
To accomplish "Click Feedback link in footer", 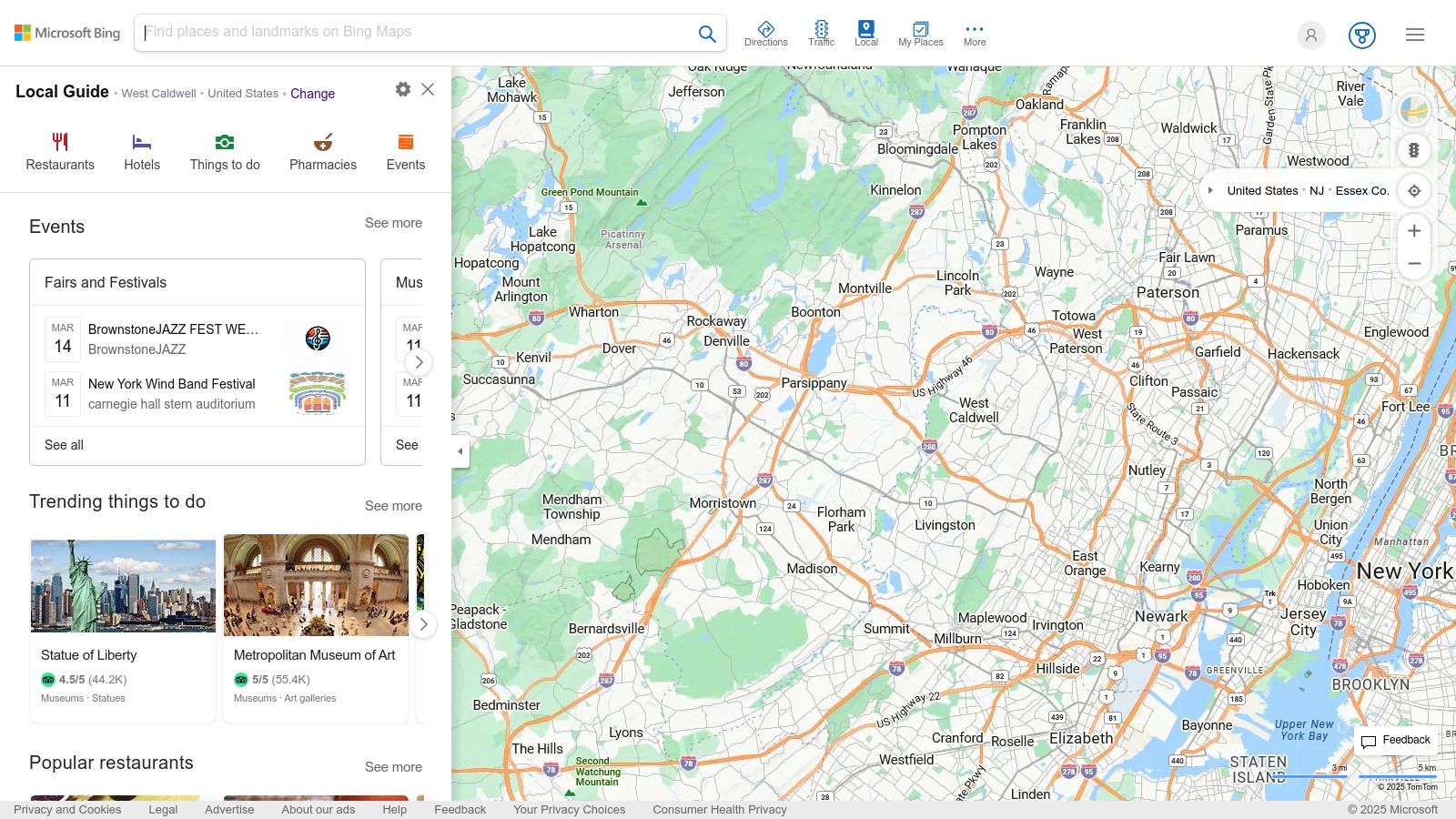I will (460, 810).
